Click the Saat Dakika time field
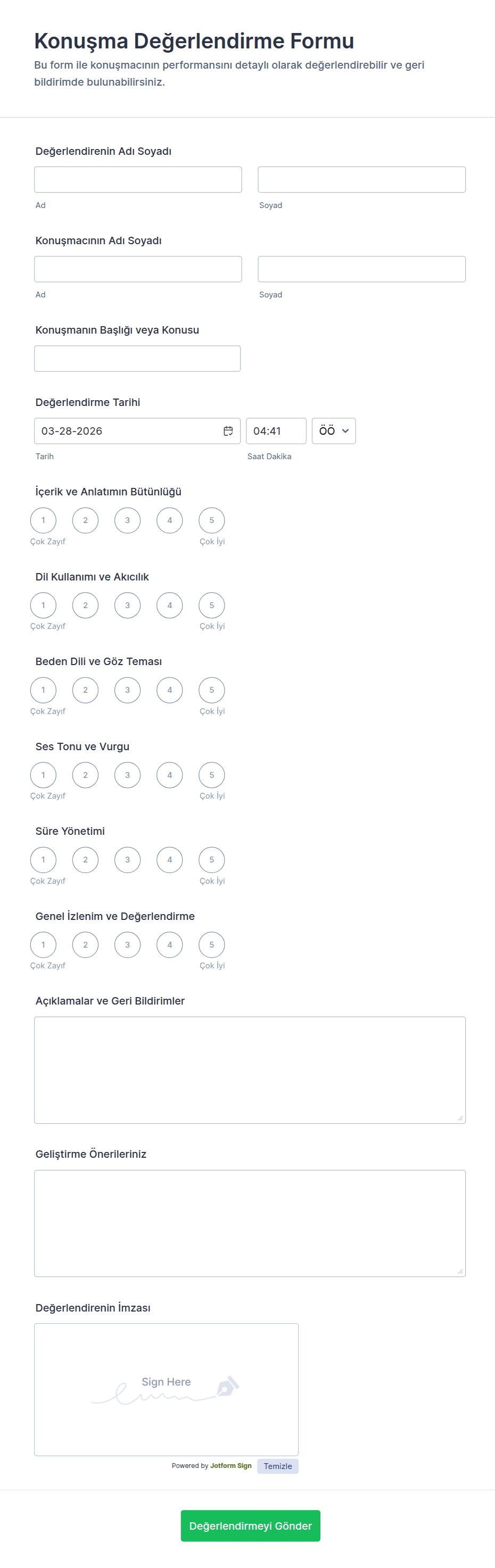The width and height of the screenshot is (495, 1568). tap(275, 431)
